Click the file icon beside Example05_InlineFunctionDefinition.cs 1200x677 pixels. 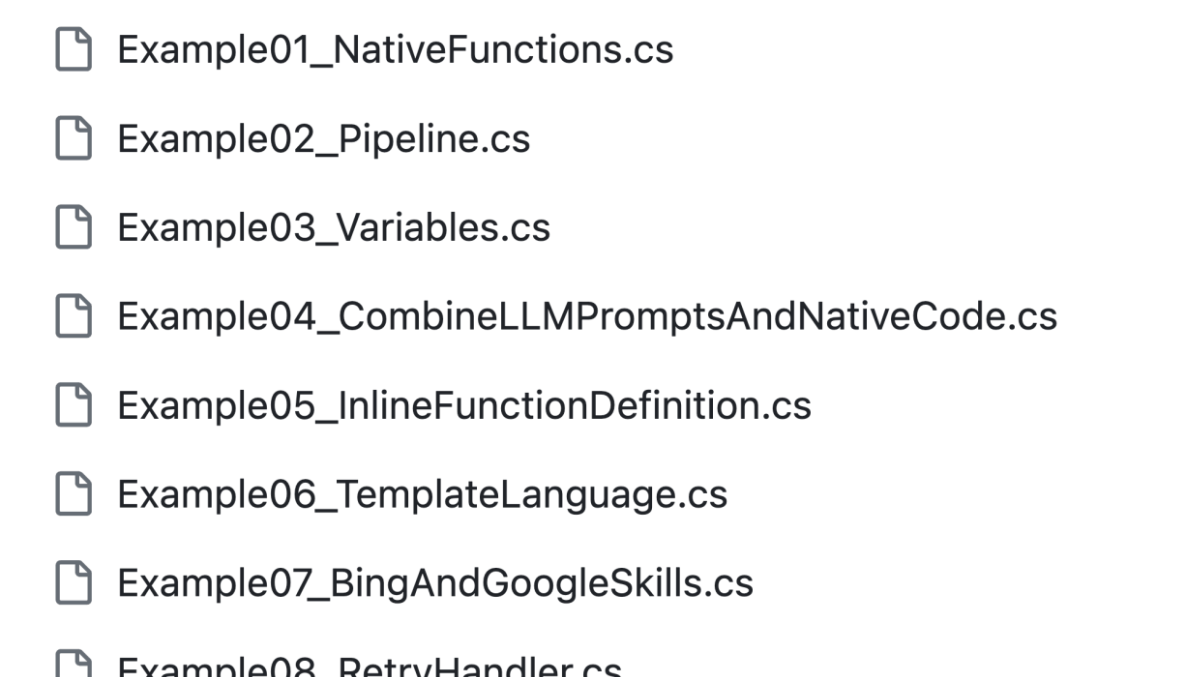tap(71, 405)
